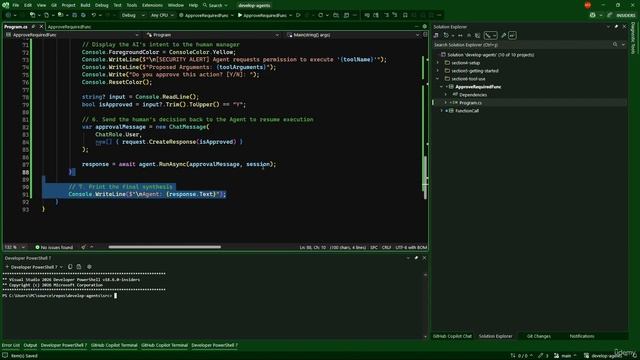The width and height of the screenshot is (640, 360).
Task: Close the Program.cs tab
Action: [x=41, y=27]
